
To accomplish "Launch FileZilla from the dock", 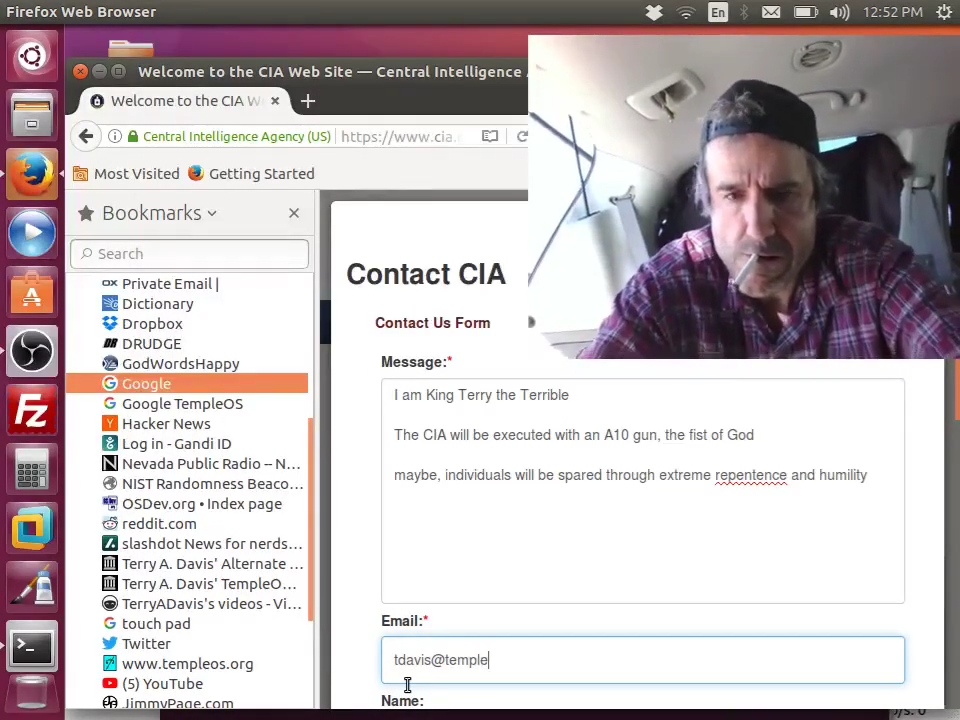I will [x=32, y=410].
